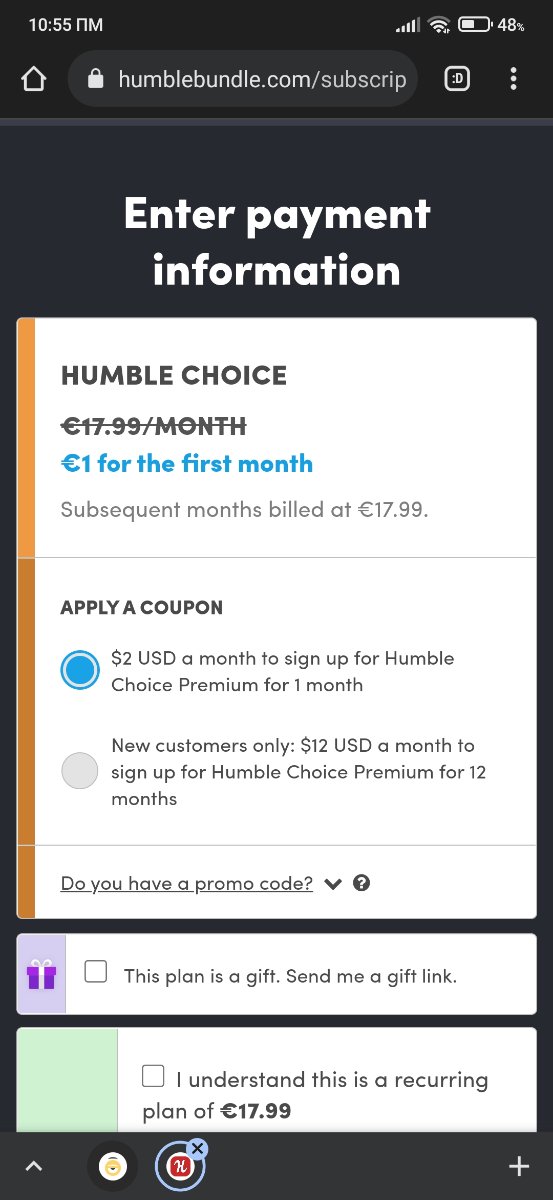Click the promo code help question icon
Image resolution: width=553 pixels, height=1200 pixels.
click(362, 883)
